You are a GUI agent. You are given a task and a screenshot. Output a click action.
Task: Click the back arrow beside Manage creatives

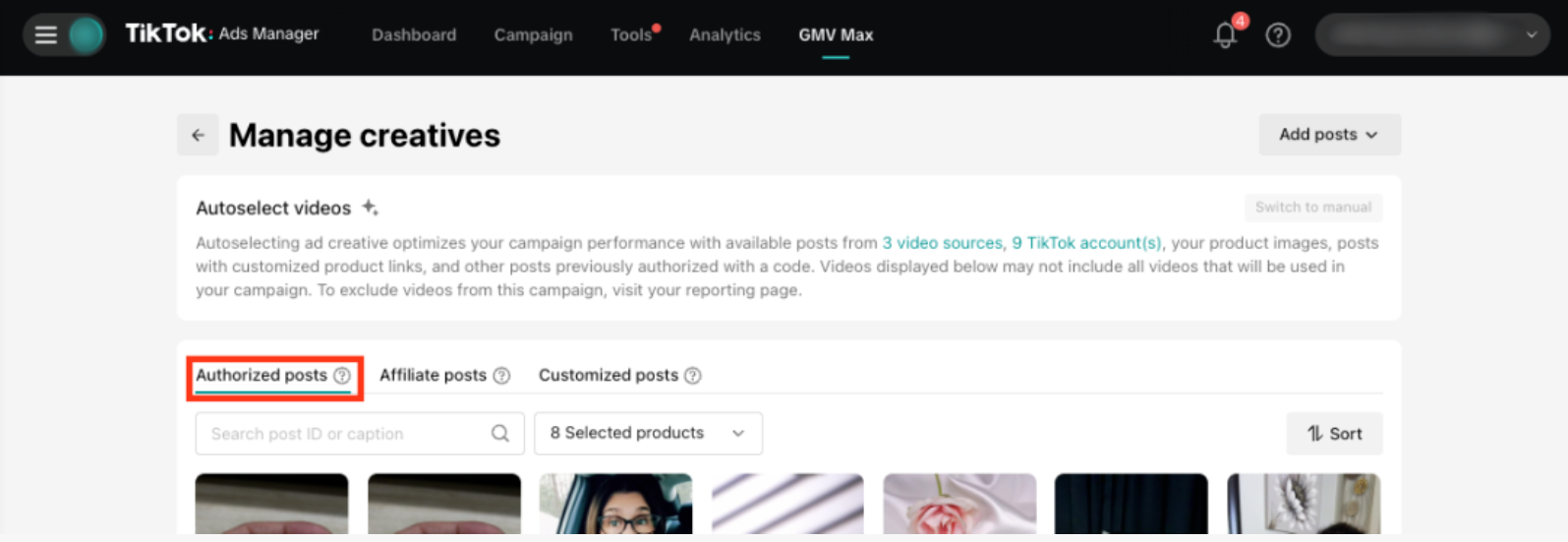point(198,136)
